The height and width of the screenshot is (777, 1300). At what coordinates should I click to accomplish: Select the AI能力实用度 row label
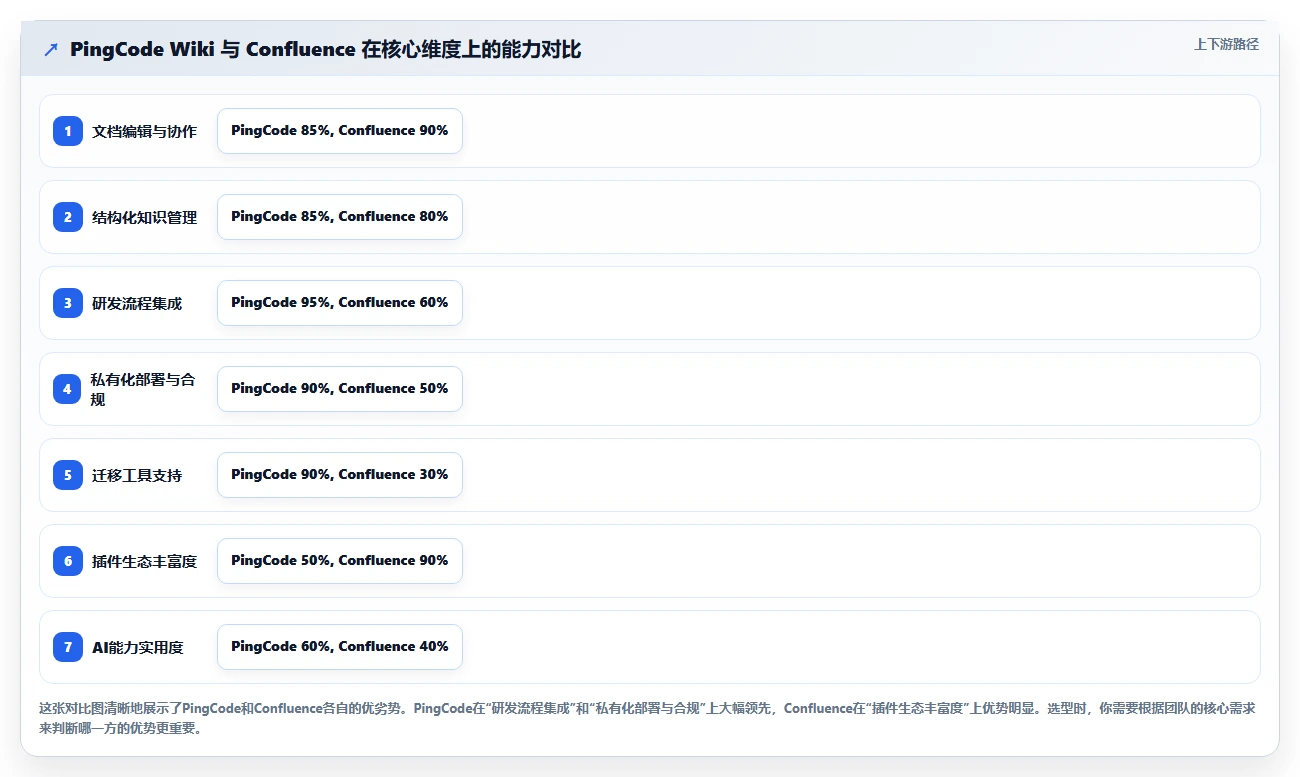[138, 647]
